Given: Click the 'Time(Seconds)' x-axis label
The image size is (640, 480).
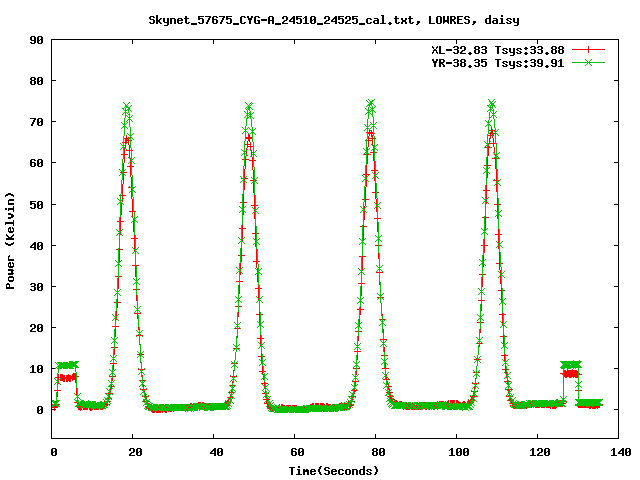Looking at the screenshot, I should click(x=334, y=471).
